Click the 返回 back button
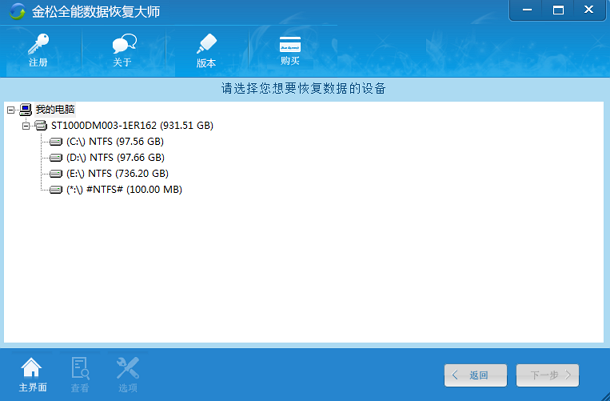Viewport: 610px width, 401px height. (476, 375)
